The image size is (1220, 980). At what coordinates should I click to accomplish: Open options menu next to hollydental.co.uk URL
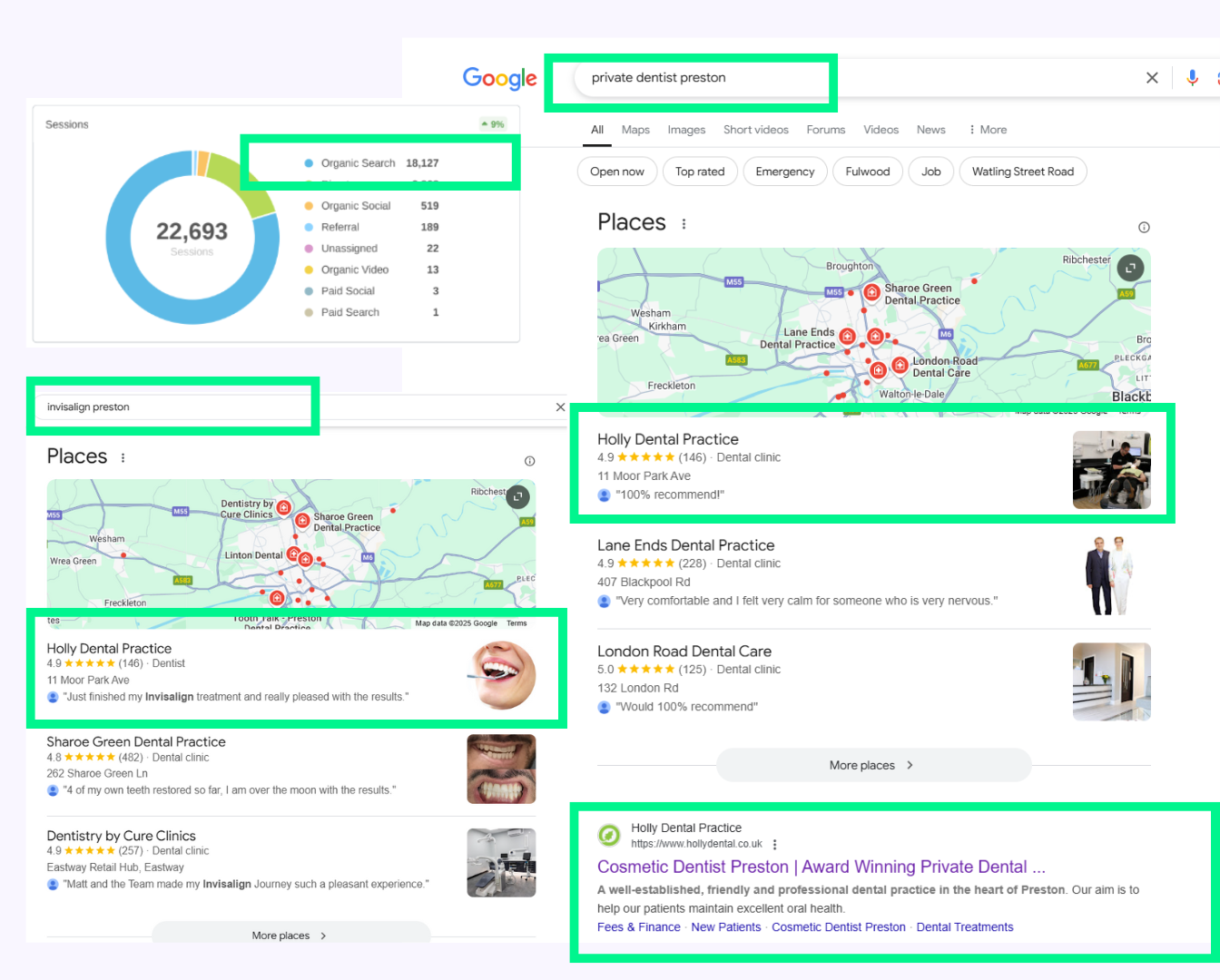(774, 844)
